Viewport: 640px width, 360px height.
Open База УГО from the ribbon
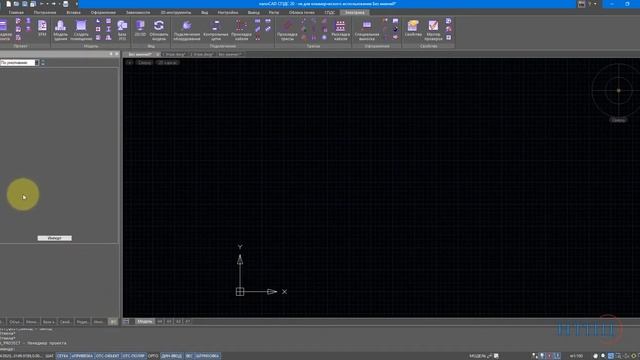tap(122, 30)
